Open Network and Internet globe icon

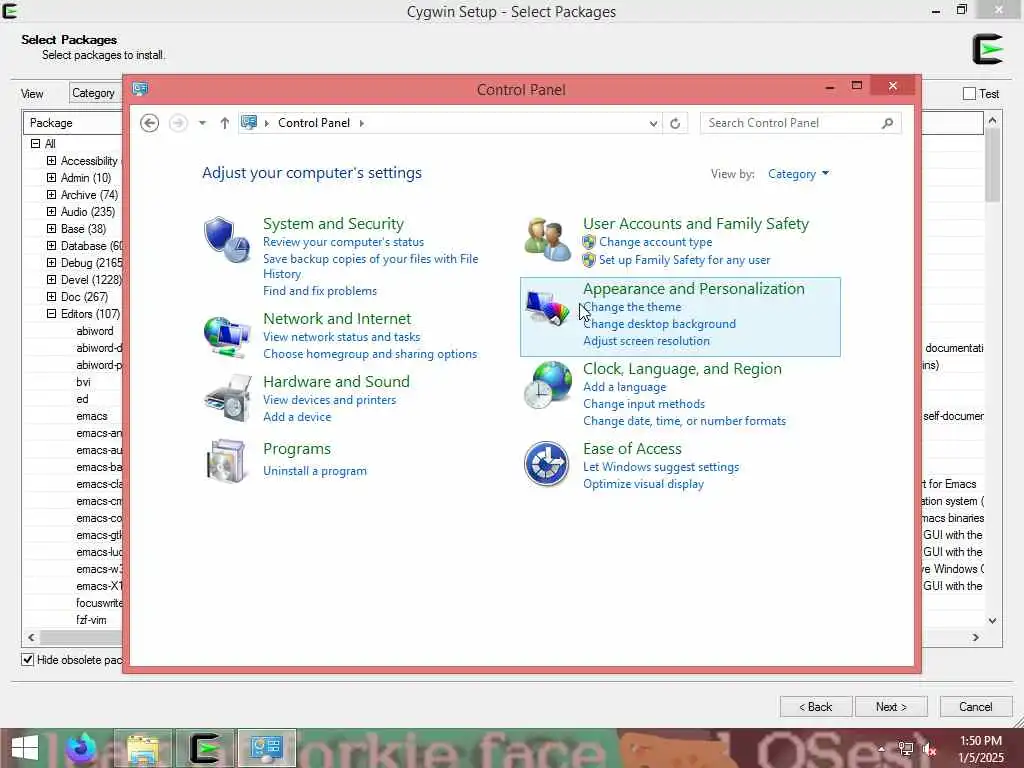click(227, 337)
